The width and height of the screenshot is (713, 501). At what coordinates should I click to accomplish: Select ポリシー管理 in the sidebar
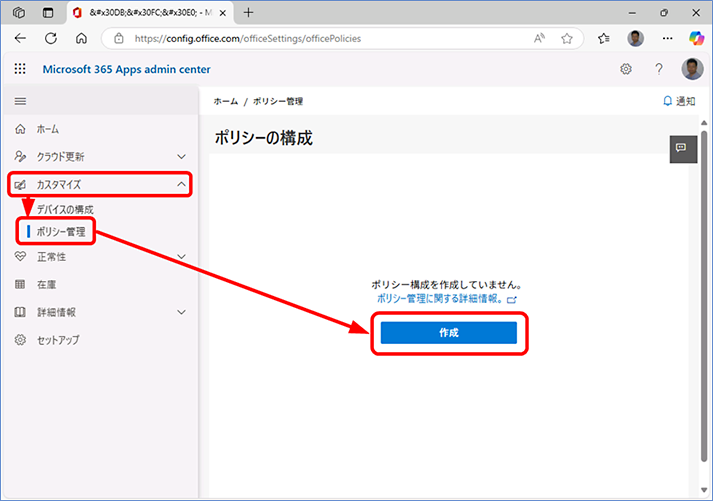point(61,232)
